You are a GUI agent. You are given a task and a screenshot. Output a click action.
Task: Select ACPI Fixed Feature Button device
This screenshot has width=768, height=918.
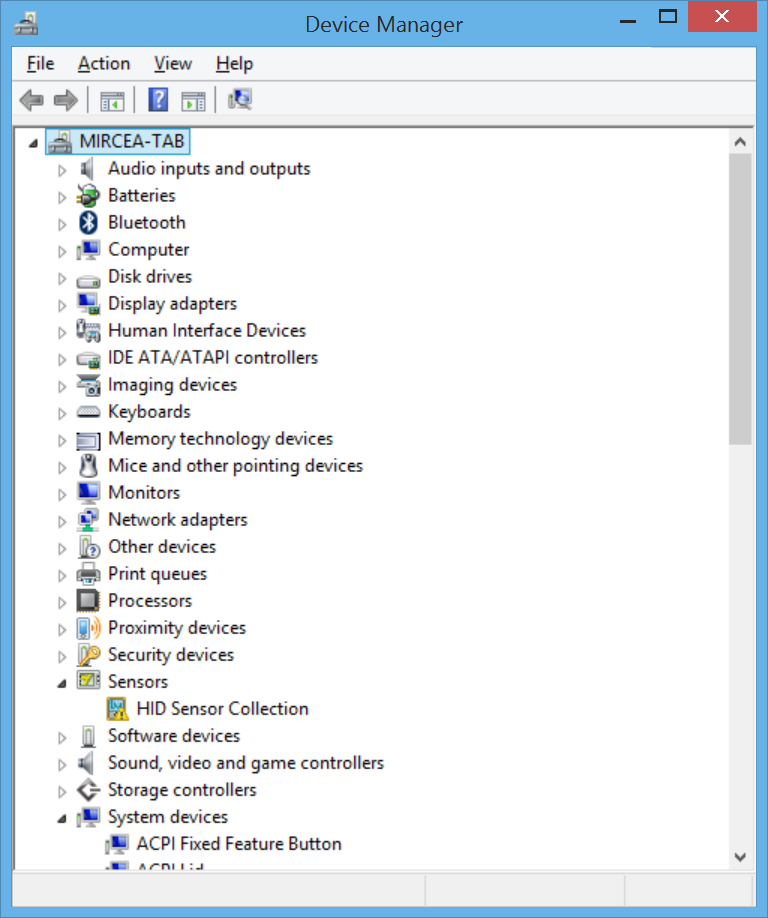coord(239,844)
